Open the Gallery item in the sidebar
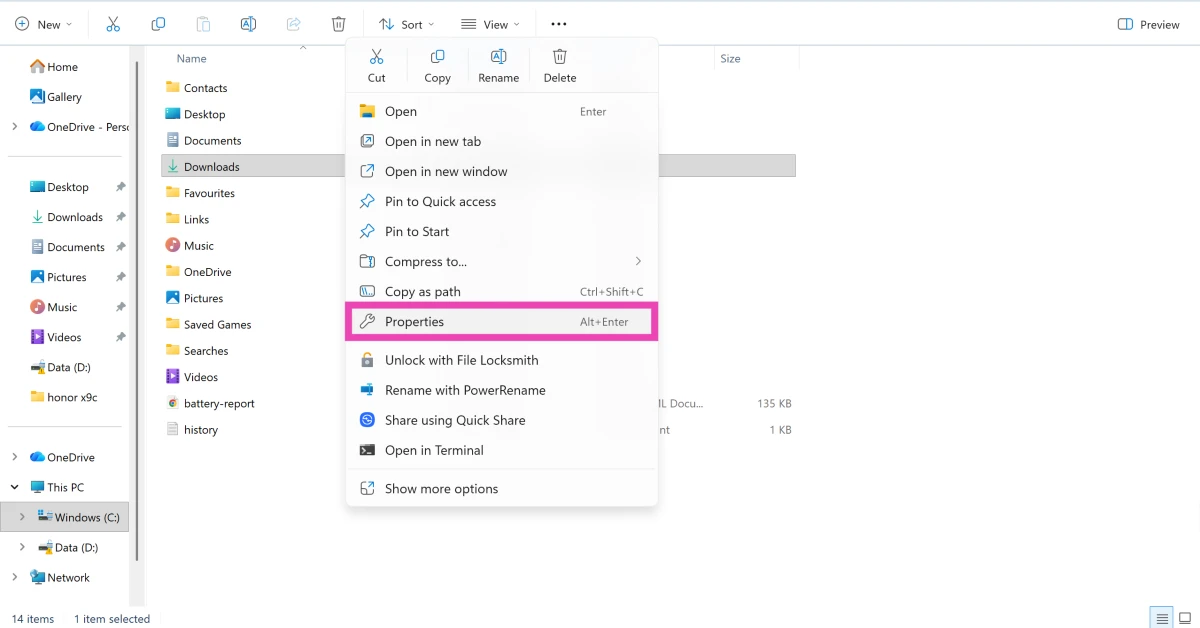 click(61, 96)
